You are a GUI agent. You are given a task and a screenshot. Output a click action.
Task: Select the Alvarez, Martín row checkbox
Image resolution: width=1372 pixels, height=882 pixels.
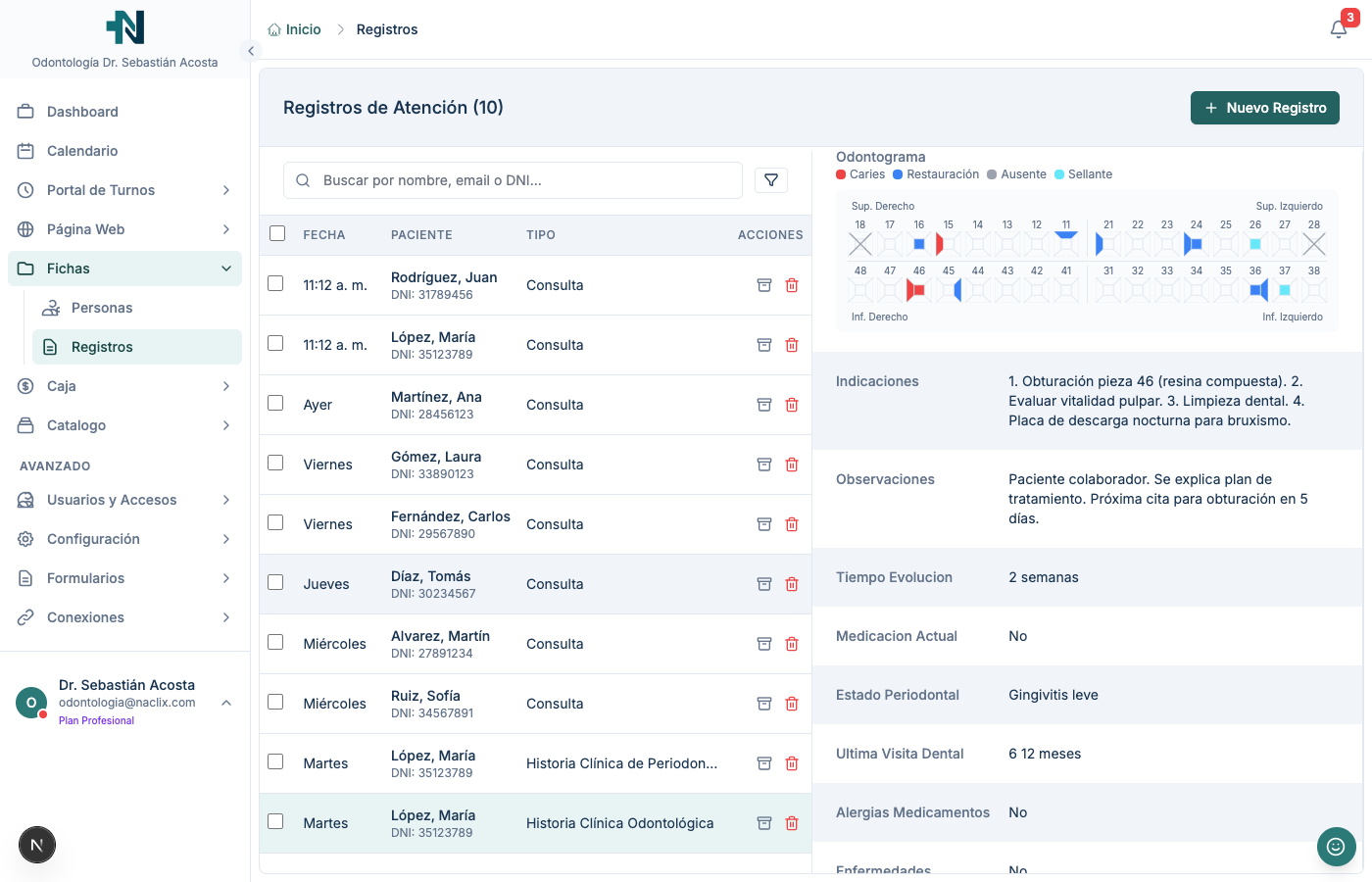(275, 642)
